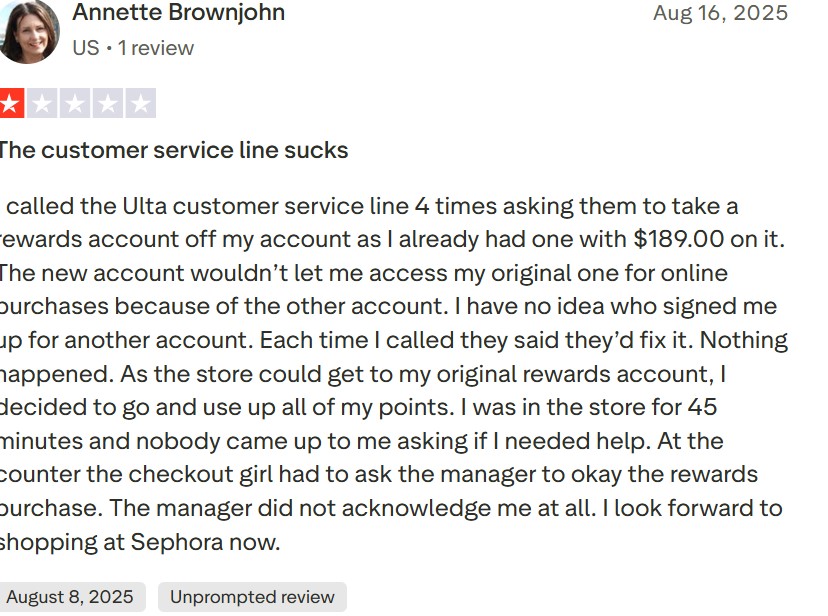Click the 'Aug 16, 2025' posted date
This screenshot has width=828, height=616.
tap(720, 13)
